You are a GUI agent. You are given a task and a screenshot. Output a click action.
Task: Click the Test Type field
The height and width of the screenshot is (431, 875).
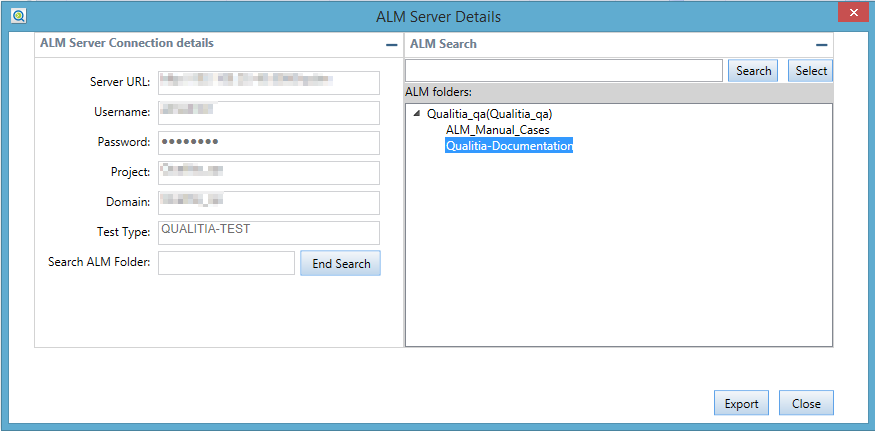pyautogui.click(x=269, y=232)
